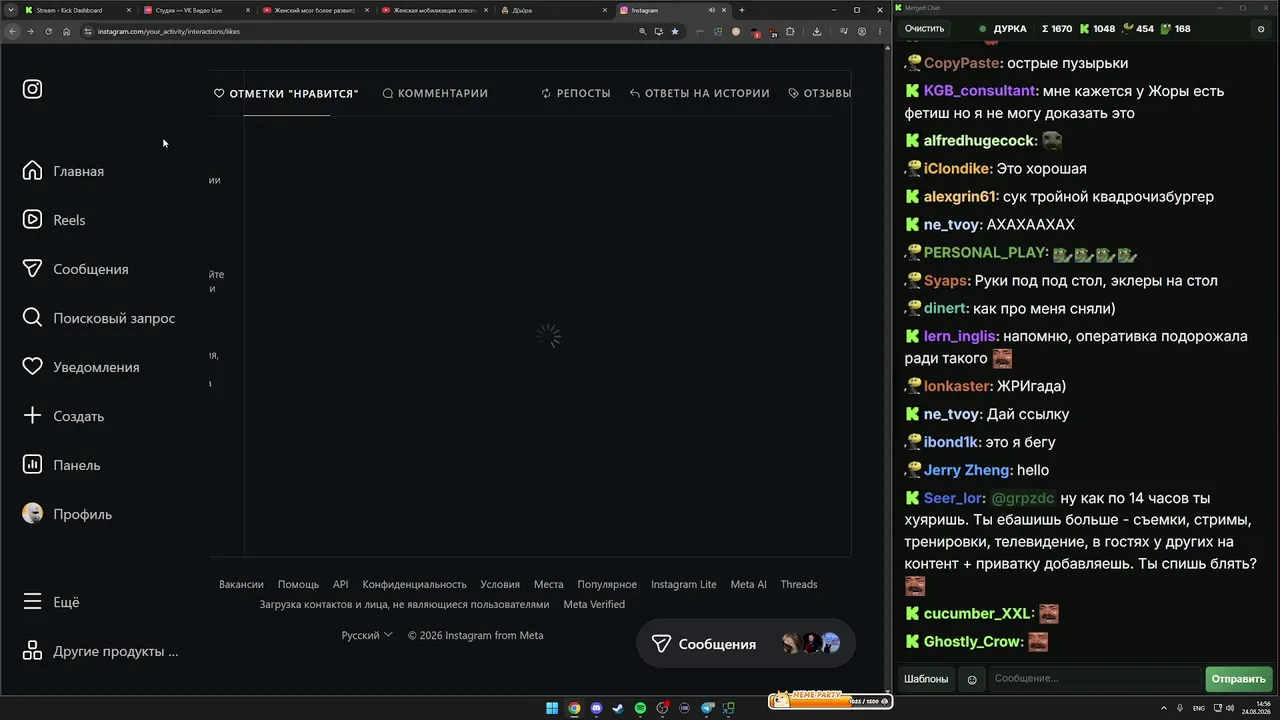1280x720 pixels.
Task: Open the emoji picker in chat
Action: coord(971,679)
